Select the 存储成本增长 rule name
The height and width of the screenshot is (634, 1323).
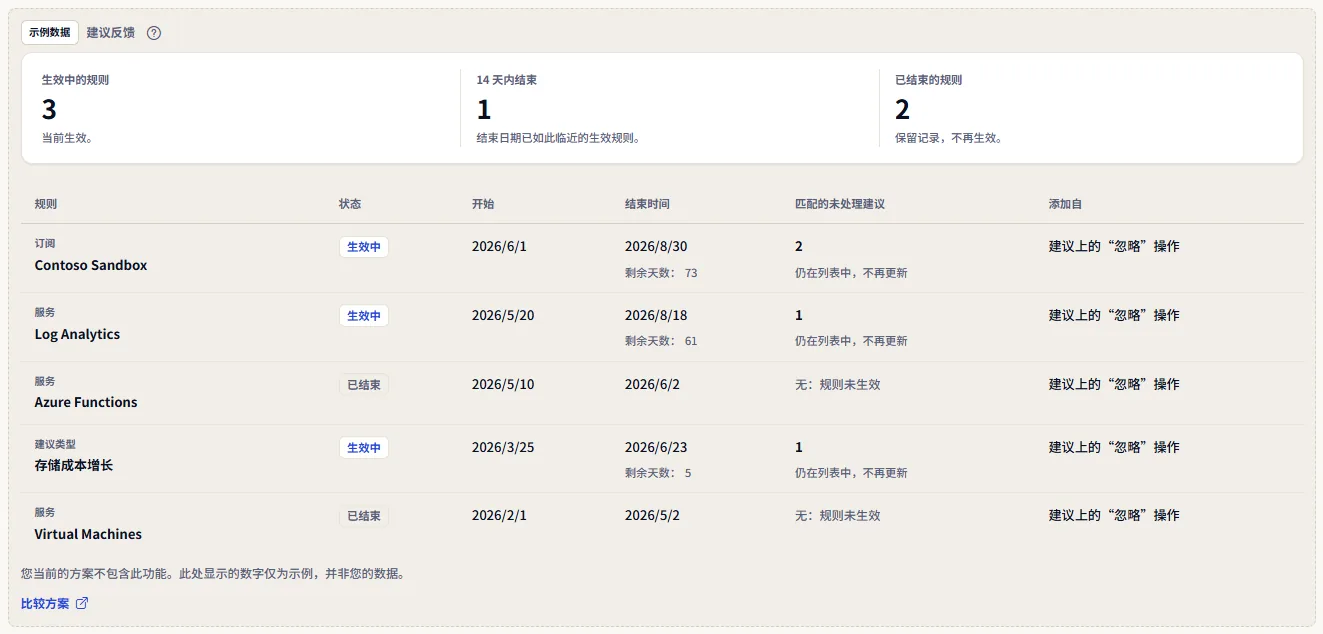point(74,466)
